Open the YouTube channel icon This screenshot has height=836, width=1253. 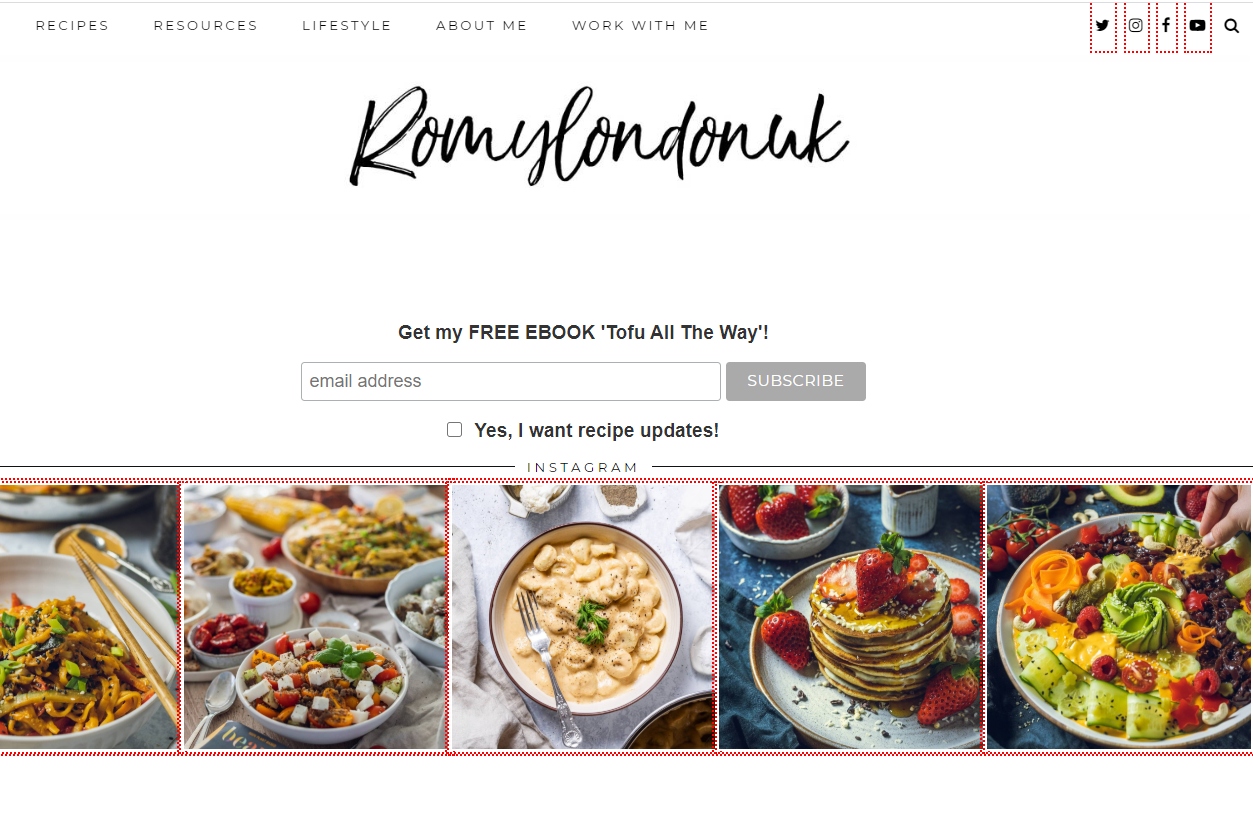coord(1198,26)
